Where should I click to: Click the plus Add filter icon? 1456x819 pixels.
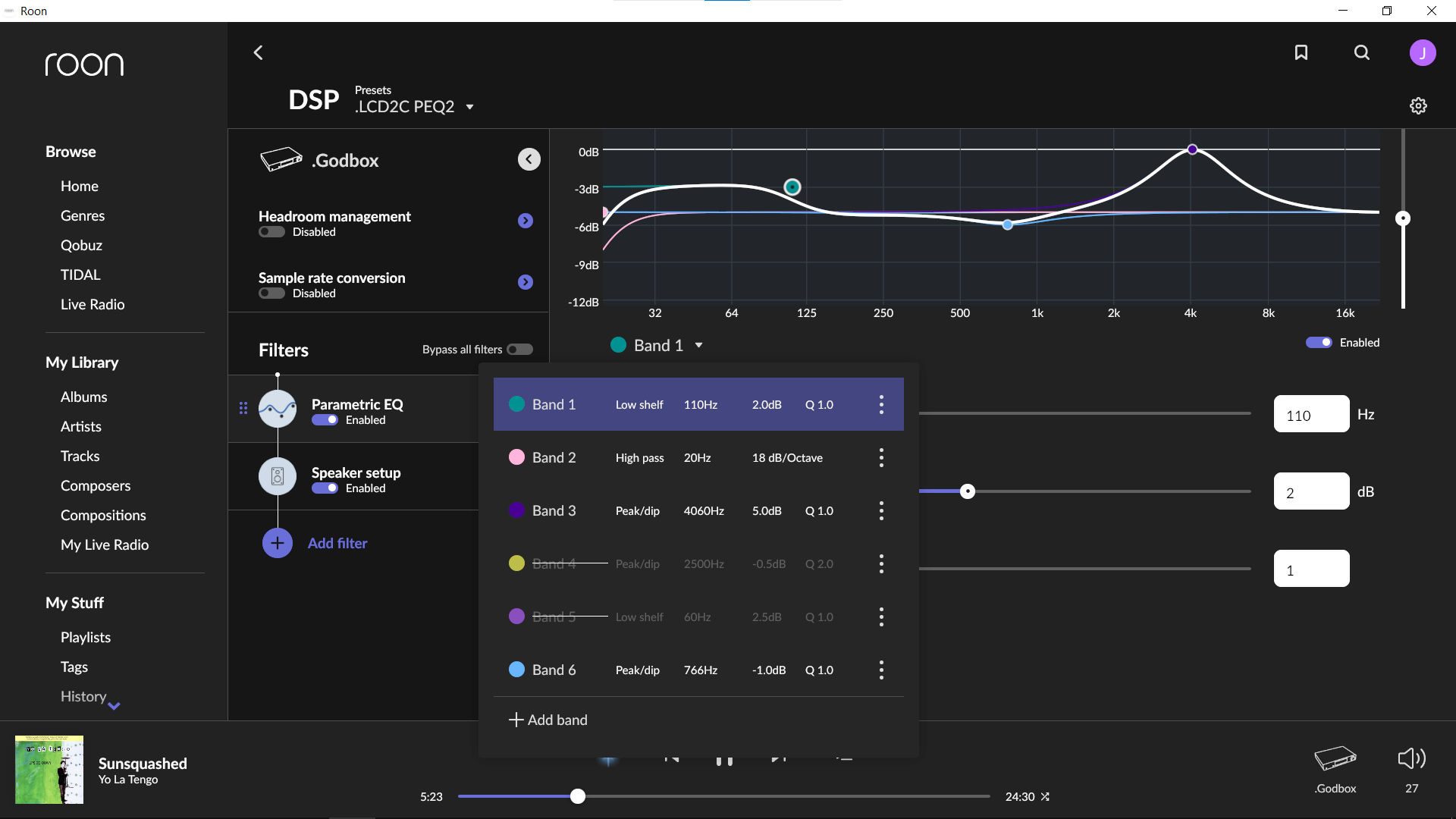278,543
